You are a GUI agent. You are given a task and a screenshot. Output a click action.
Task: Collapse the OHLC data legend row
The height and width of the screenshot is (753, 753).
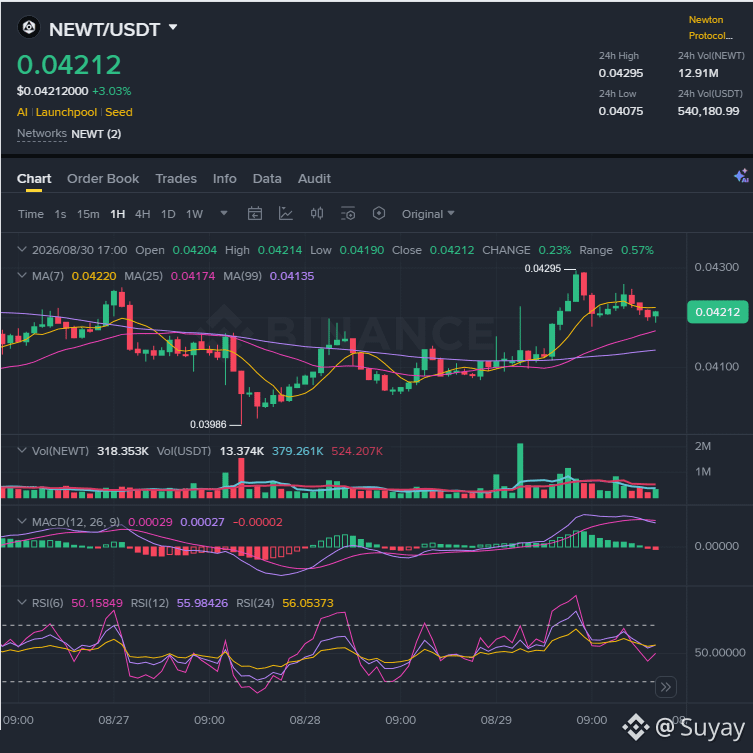(21, 250)
